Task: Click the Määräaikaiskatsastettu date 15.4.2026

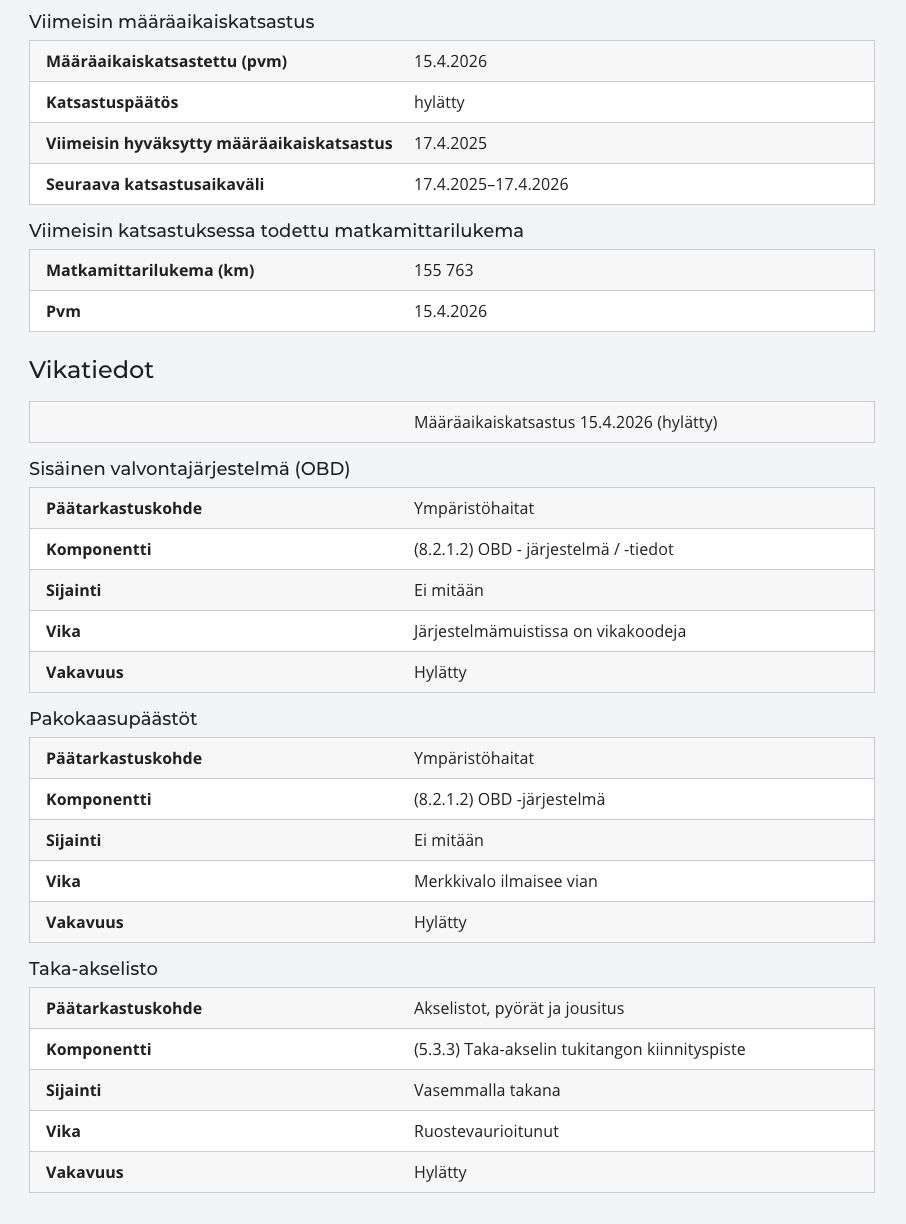Action: pyautogui.click(x=450, y=61)
